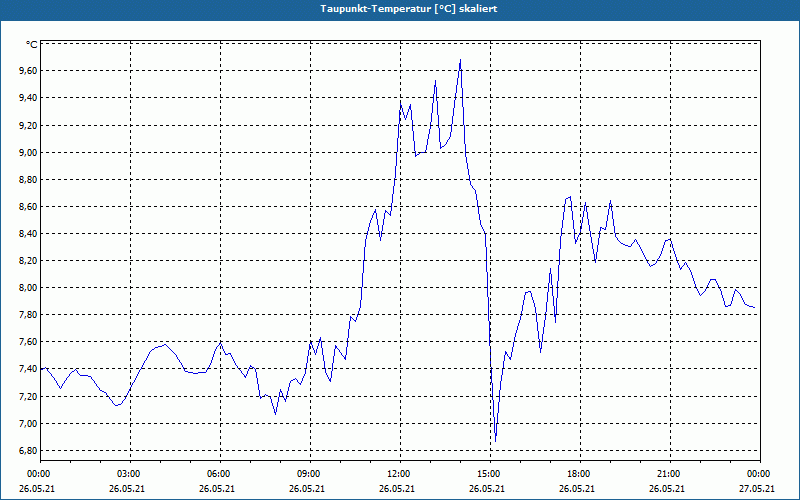The height and width of the screenshot is (500, 800).
Task: Click the 6,80 y-axis value
Action: click(x=28, y=450)
